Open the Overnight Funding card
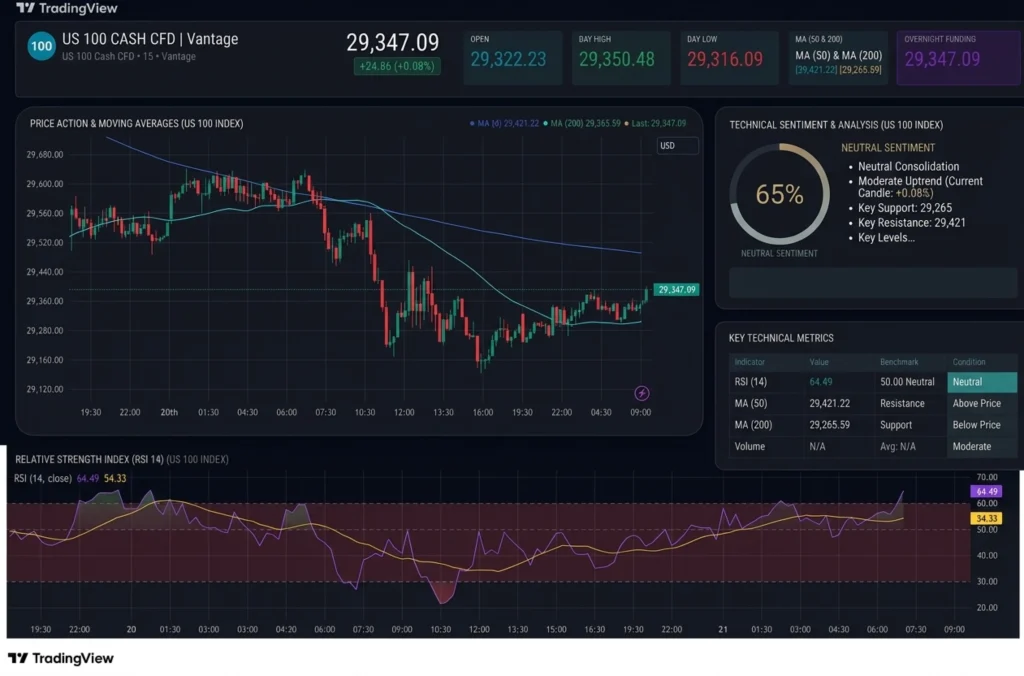 point(960,57)
